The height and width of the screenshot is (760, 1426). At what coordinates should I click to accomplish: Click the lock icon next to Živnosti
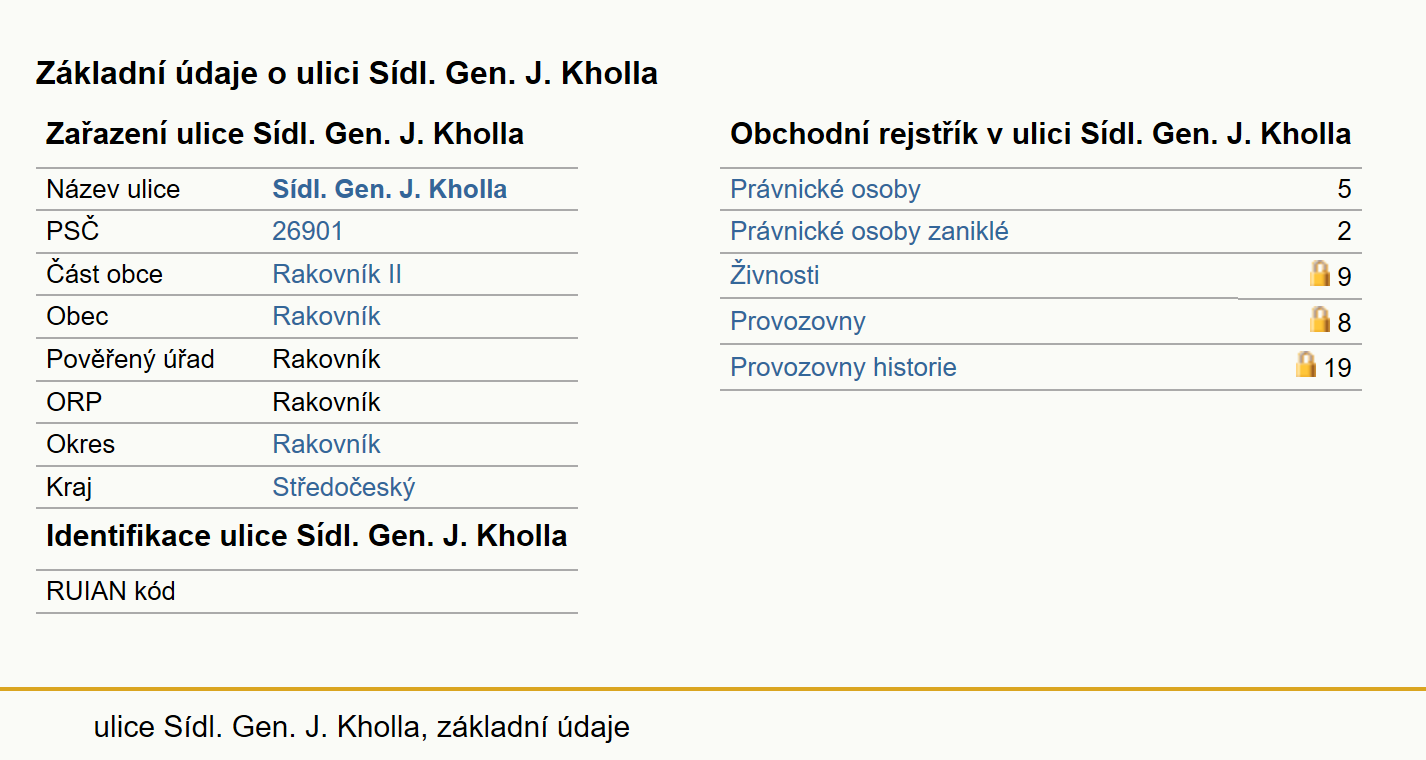coord(1320,274)
